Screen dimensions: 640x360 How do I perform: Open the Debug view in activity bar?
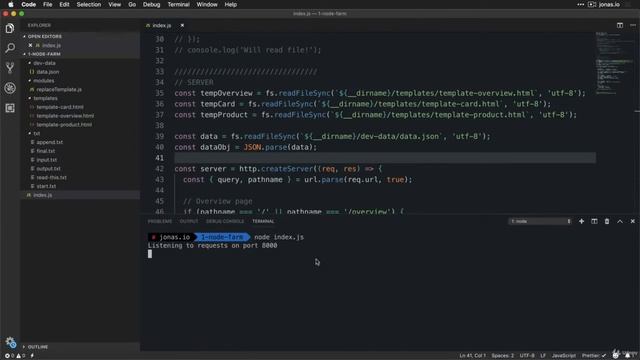pos(10,88)
